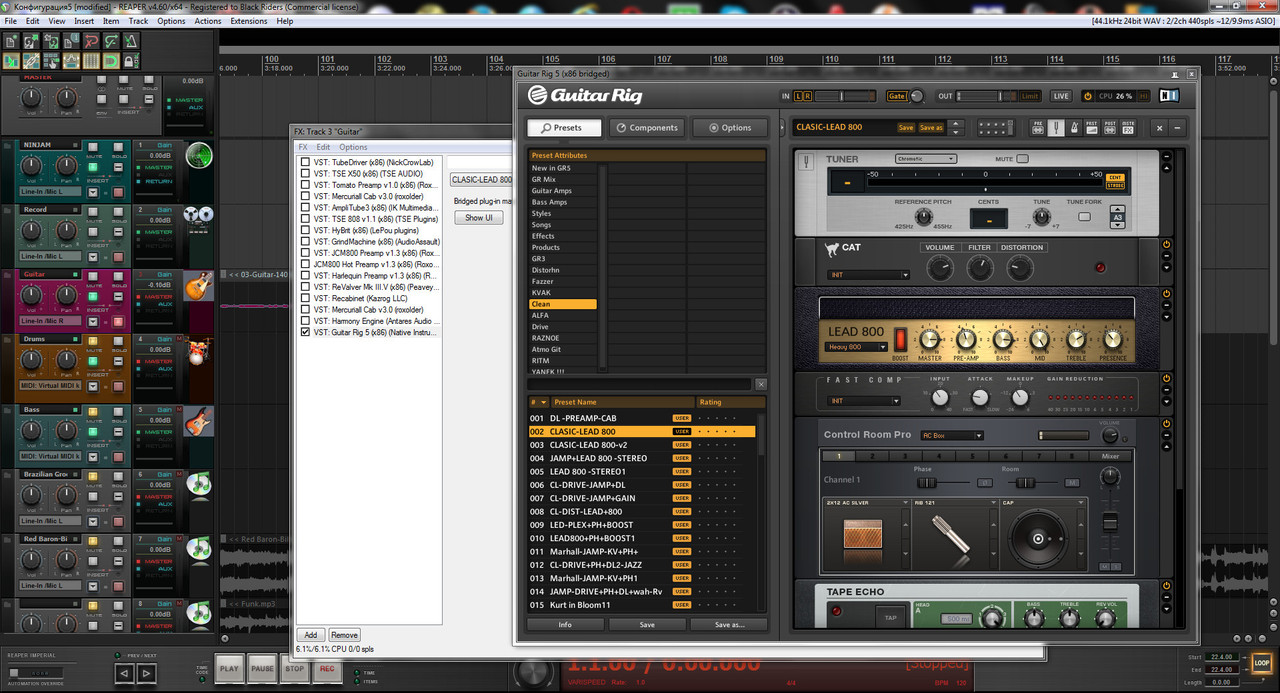Power off the CAT distortion module
Image resolution: width=1280 pixels, height=693 pixels.
point(1166,245)
